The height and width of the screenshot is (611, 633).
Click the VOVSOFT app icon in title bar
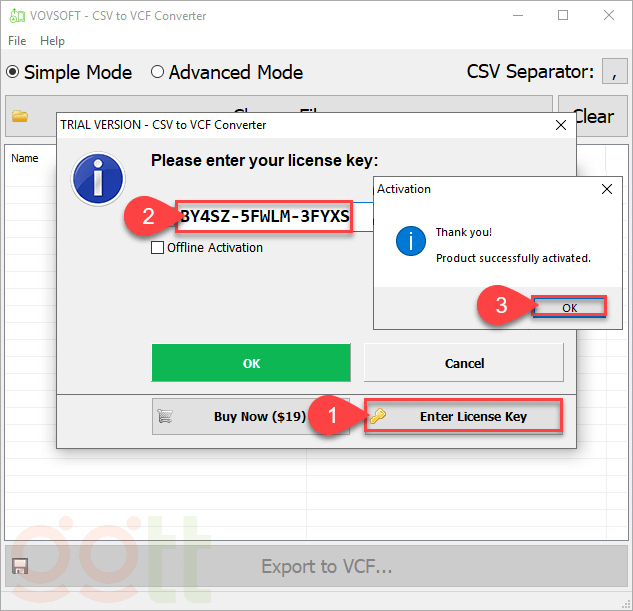(x=16, y=15)
